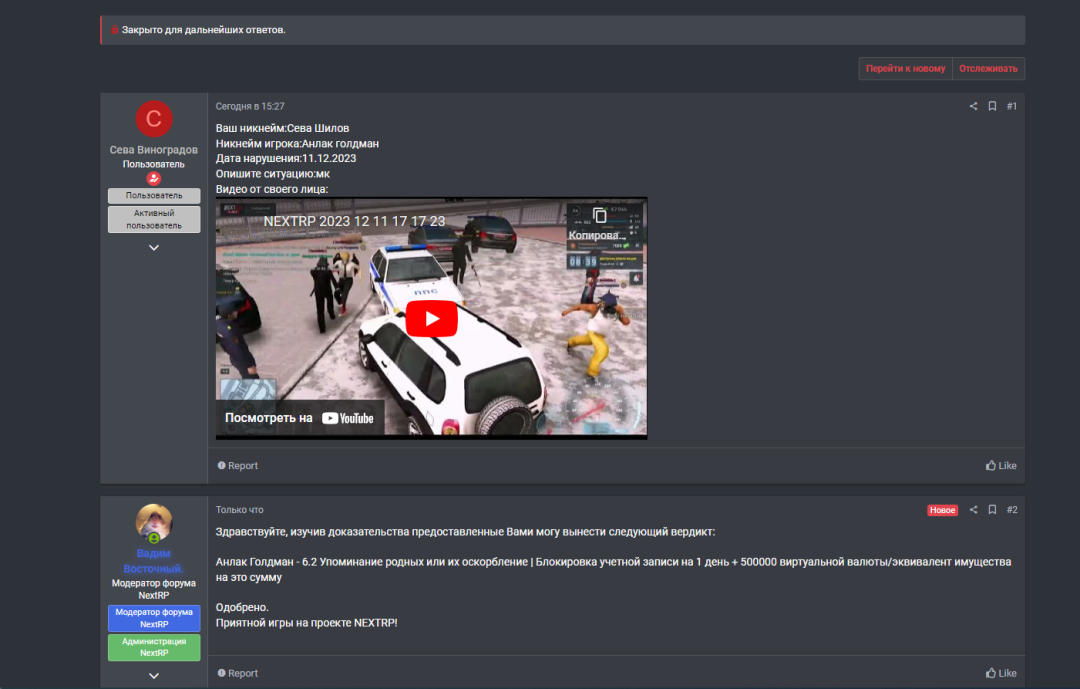Click Активный пользователь badge
Viewport: 1080px width, 689px height.
(x=154, y=219)
